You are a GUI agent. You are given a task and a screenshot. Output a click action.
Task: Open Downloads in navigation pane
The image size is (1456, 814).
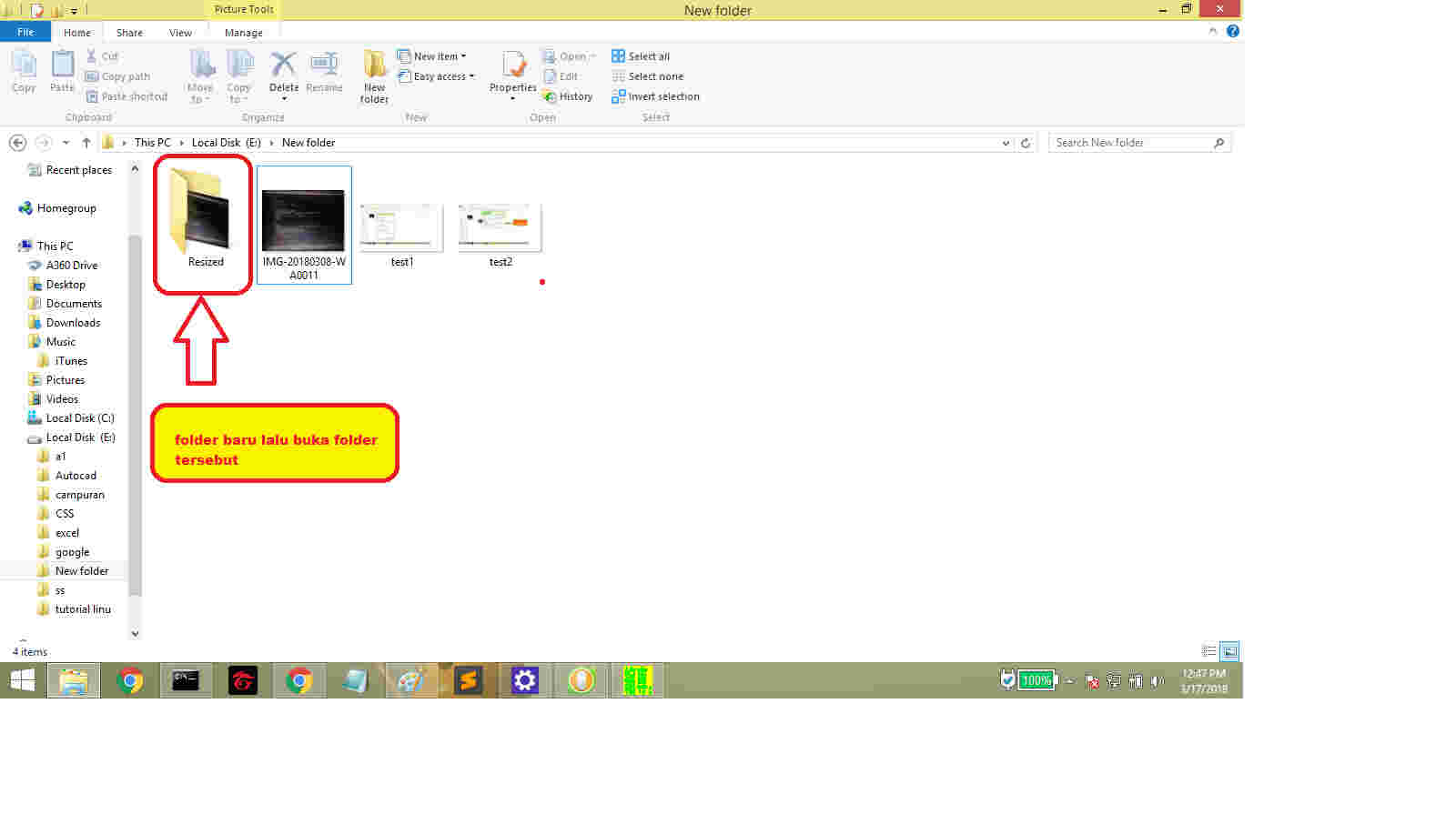click(65, 323)
